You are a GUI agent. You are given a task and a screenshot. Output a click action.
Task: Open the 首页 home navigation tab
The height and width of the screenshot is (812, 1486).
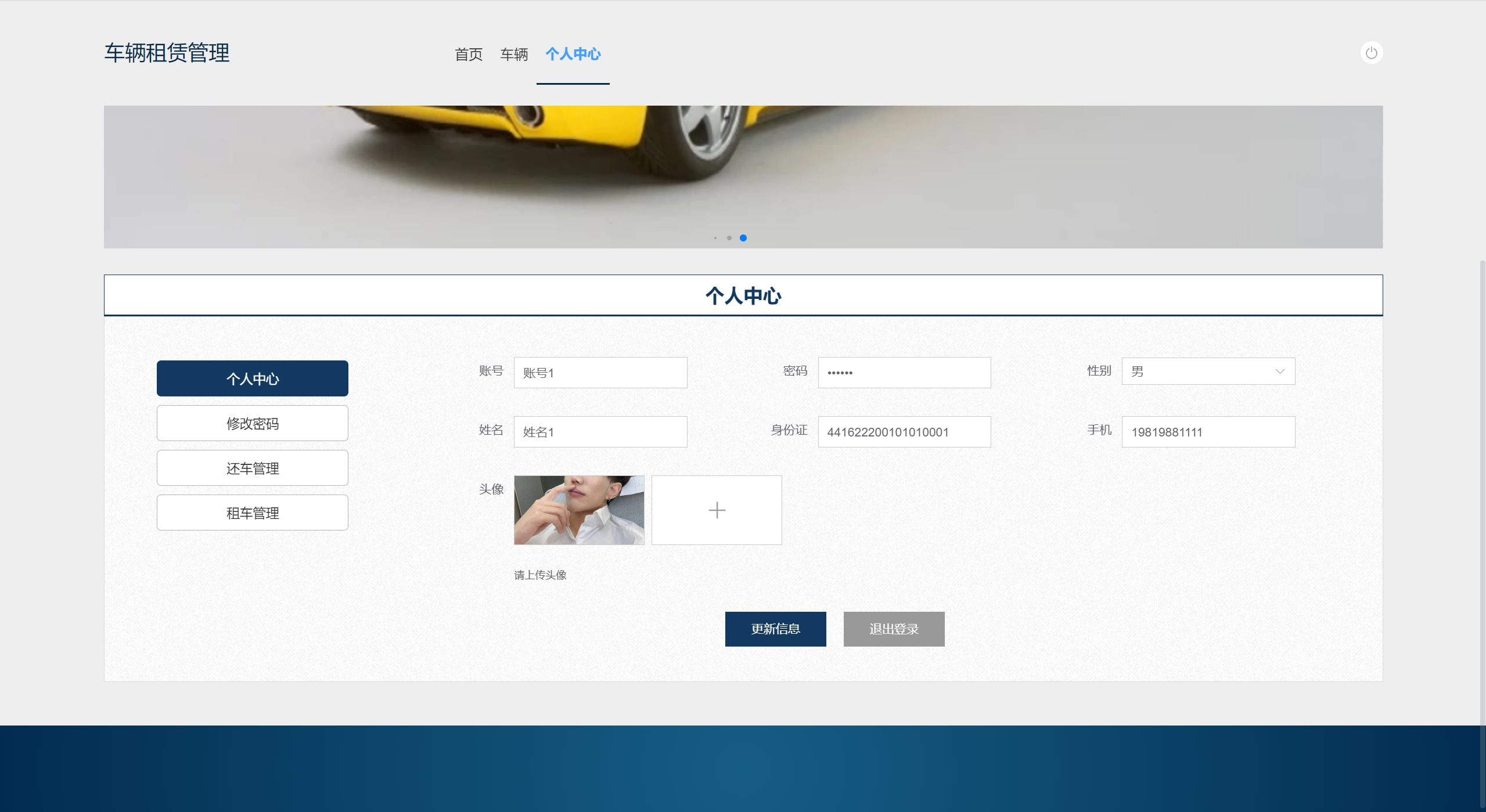(x=468, y=55)
